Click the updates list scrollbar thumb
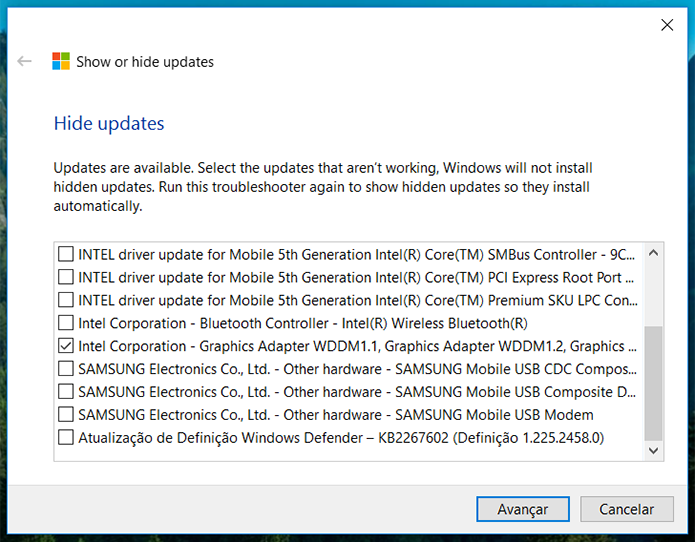This screenshot has height=542, width=695. coord(653,383)
